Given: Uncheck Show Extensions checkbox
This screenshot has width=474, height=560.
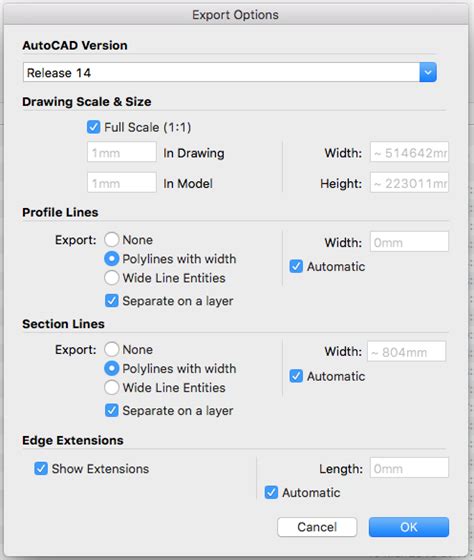Looking at the screenshot, I should [x=41, y=469].
